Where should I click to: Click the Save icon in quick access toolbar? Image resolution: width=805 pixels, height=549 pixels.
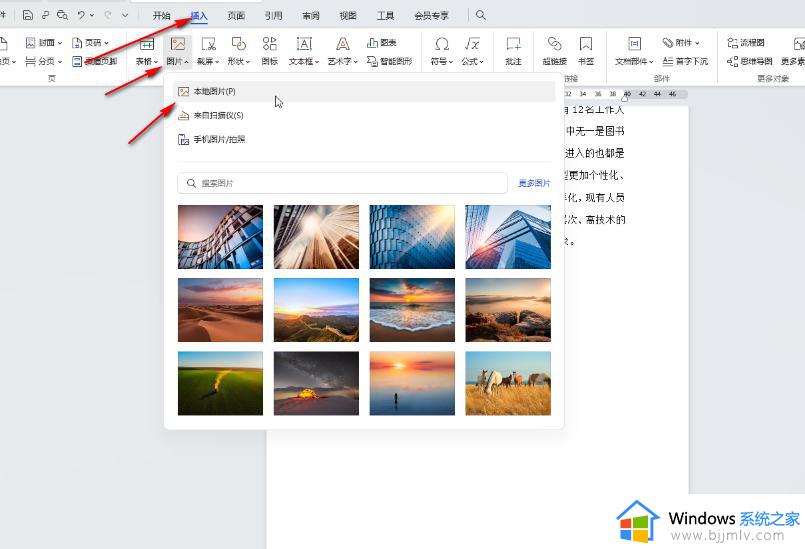tap(28, 15)
